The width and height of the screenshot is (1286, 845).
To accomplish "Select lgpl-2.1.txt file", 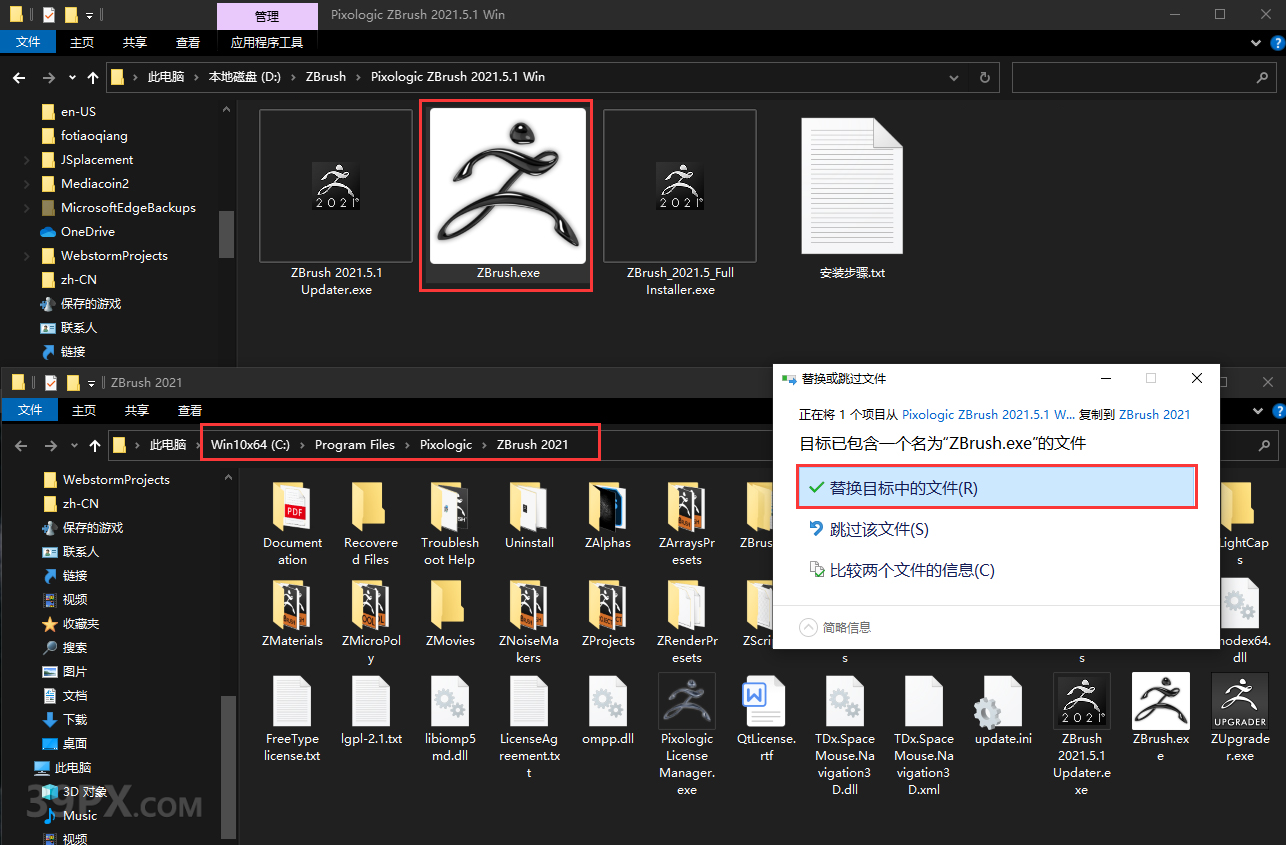I will (371, 711).
